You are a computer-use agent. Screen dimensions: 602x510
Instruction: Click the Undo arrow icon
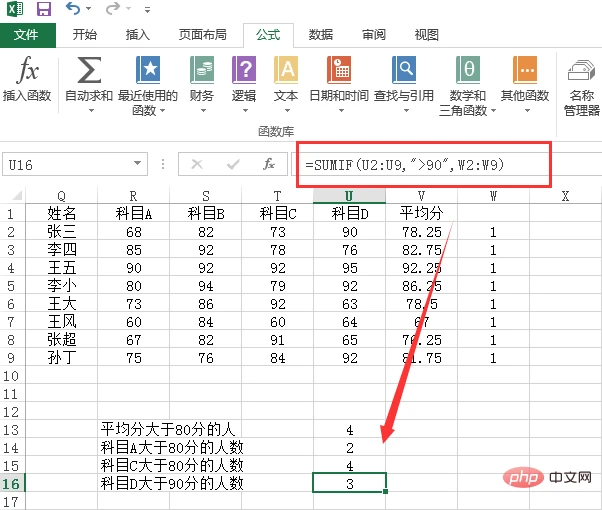coord(73,8)
